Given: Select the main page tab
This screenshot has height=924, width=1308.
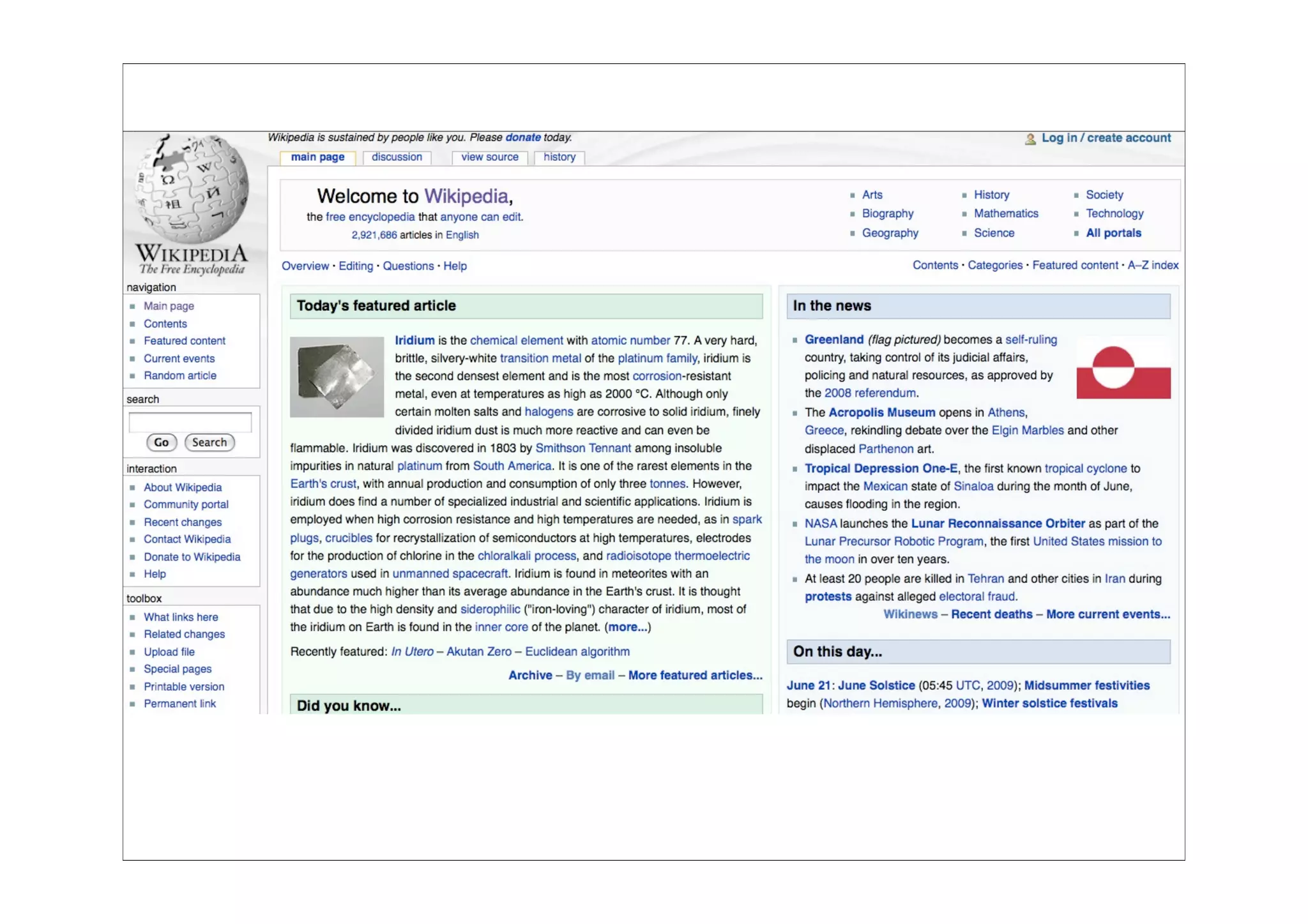Looking at the screenshot, I should pyautogui.click(x=317, y=157).
